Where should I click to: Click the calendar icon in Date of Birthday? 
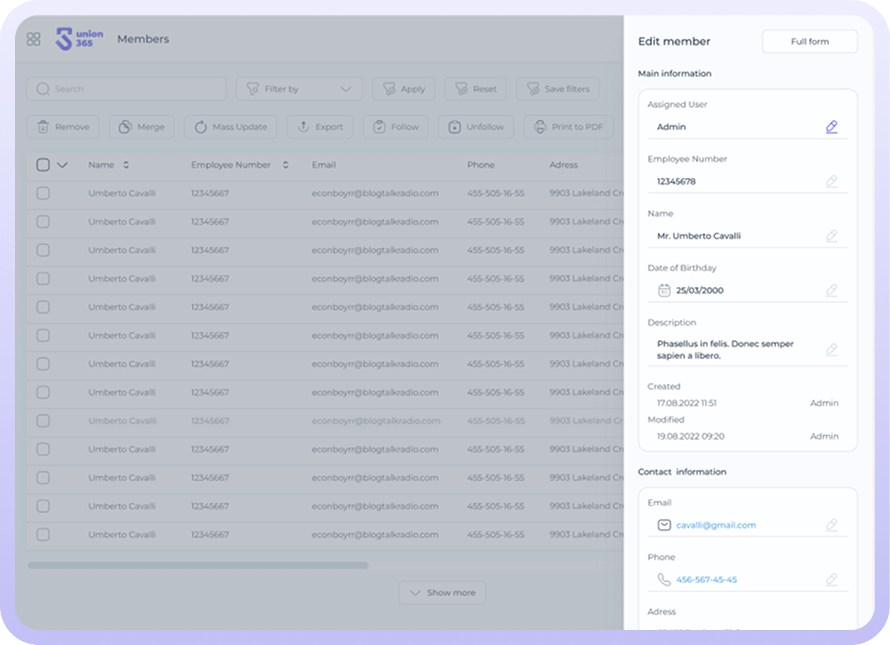(x=664, y=291)
